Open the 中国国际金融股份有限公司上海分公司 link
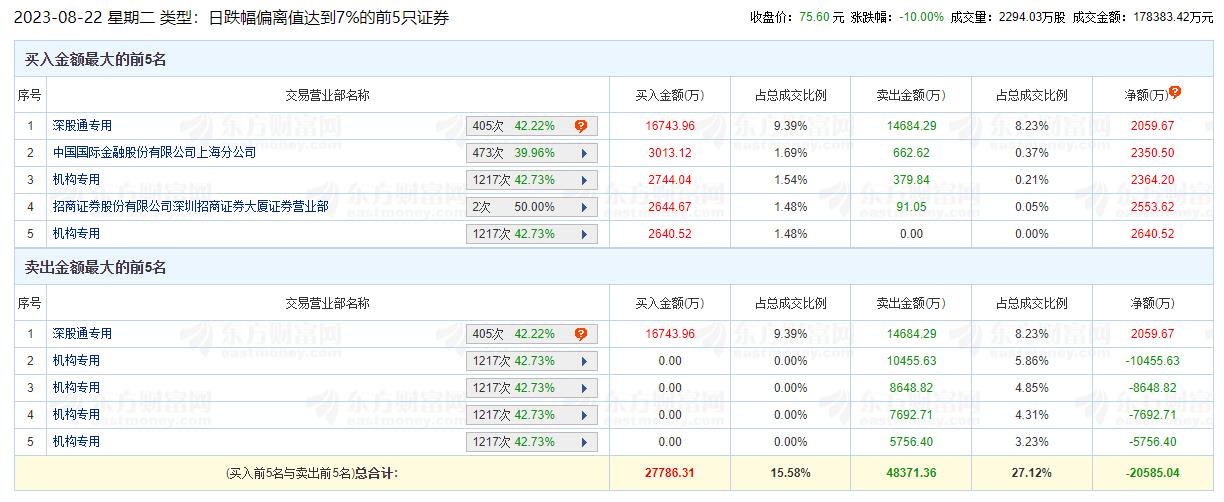The height and width of the screenshot is (502, 1224). pyautogui.click(x=154, y=153)
